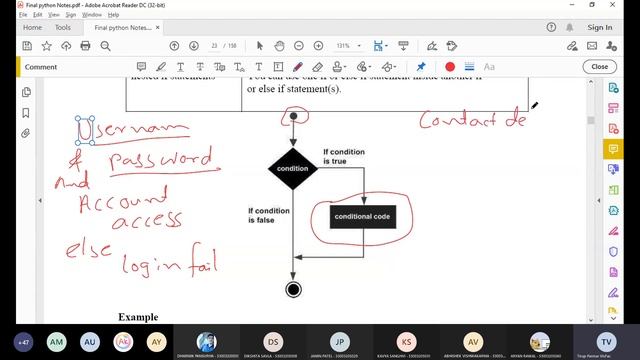The height and width of the screenshot is (360, 640).
Task: Open the View menu
Action: coord(53,15)
